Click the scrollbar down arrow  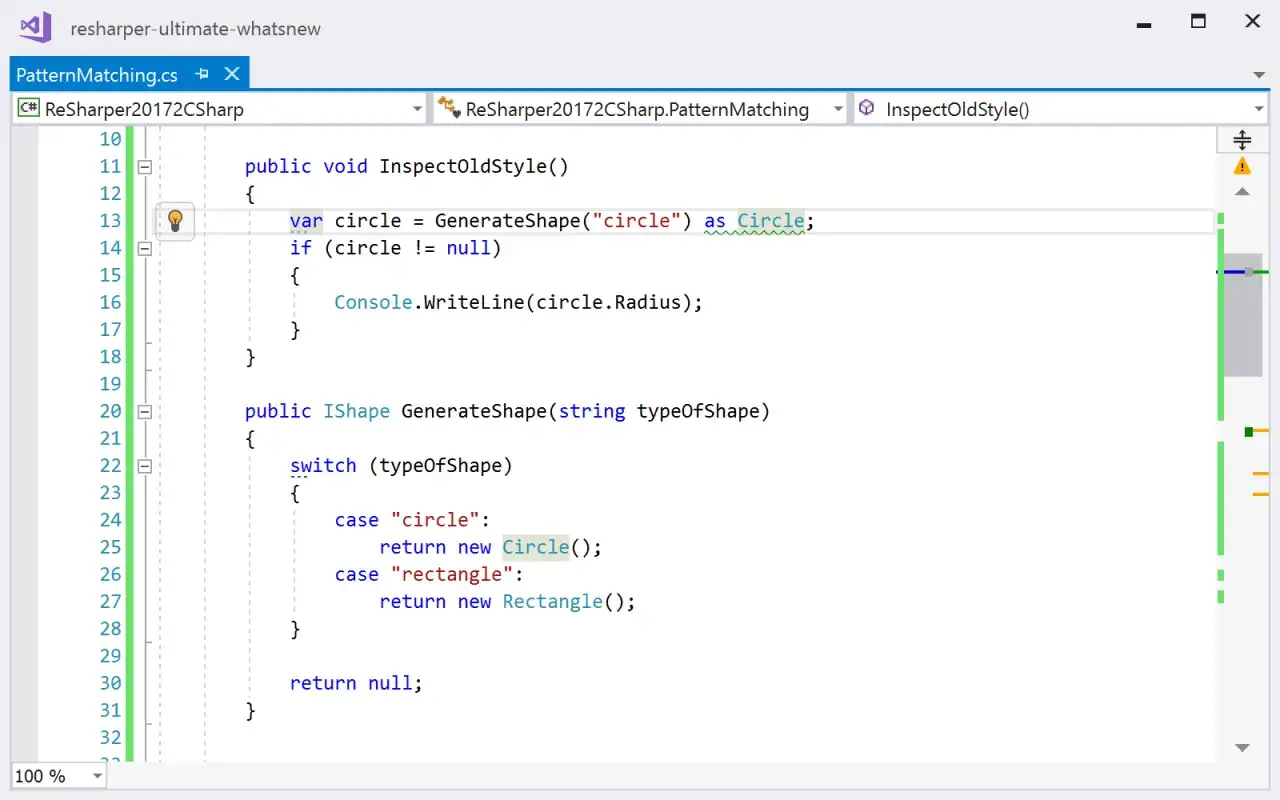[x=1242, y=747]
